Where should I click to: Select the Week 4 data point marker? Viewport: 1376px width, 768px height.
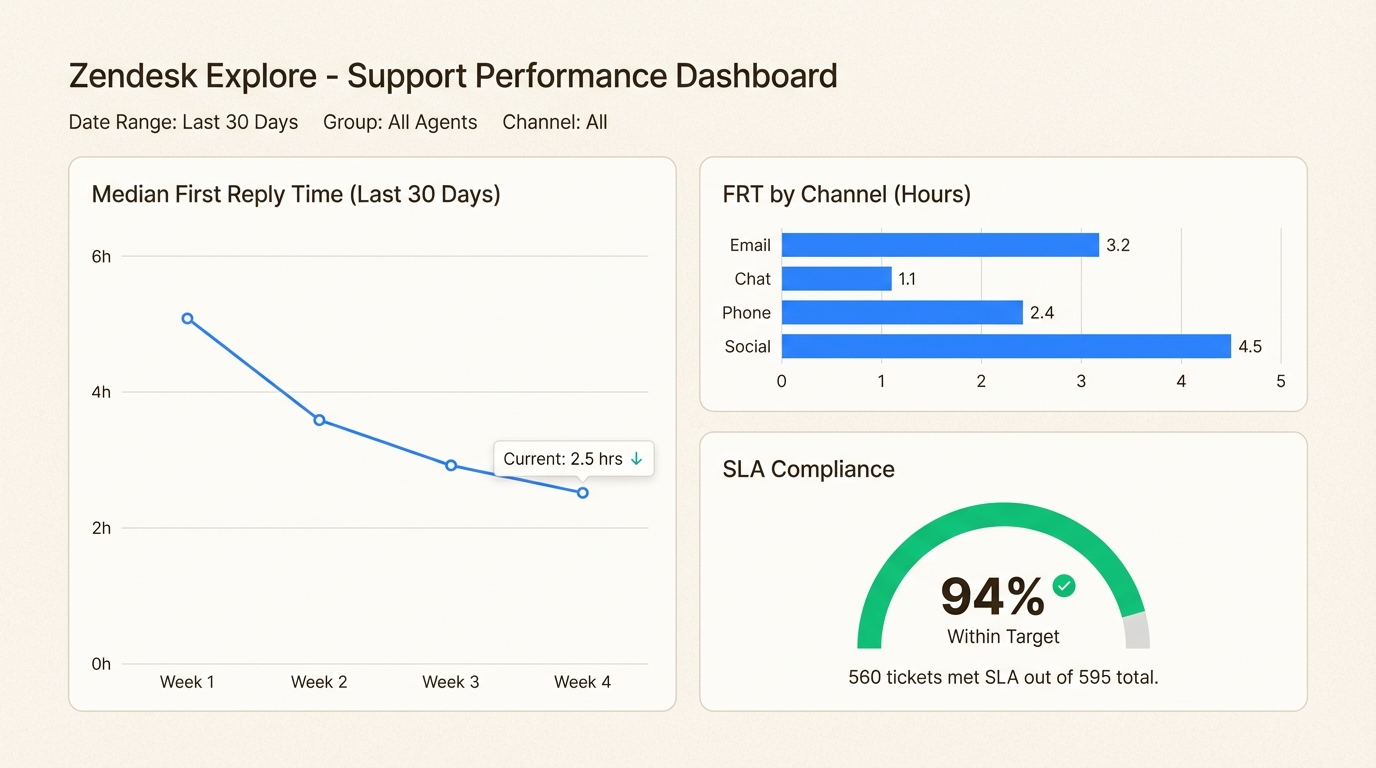point(583,492)
